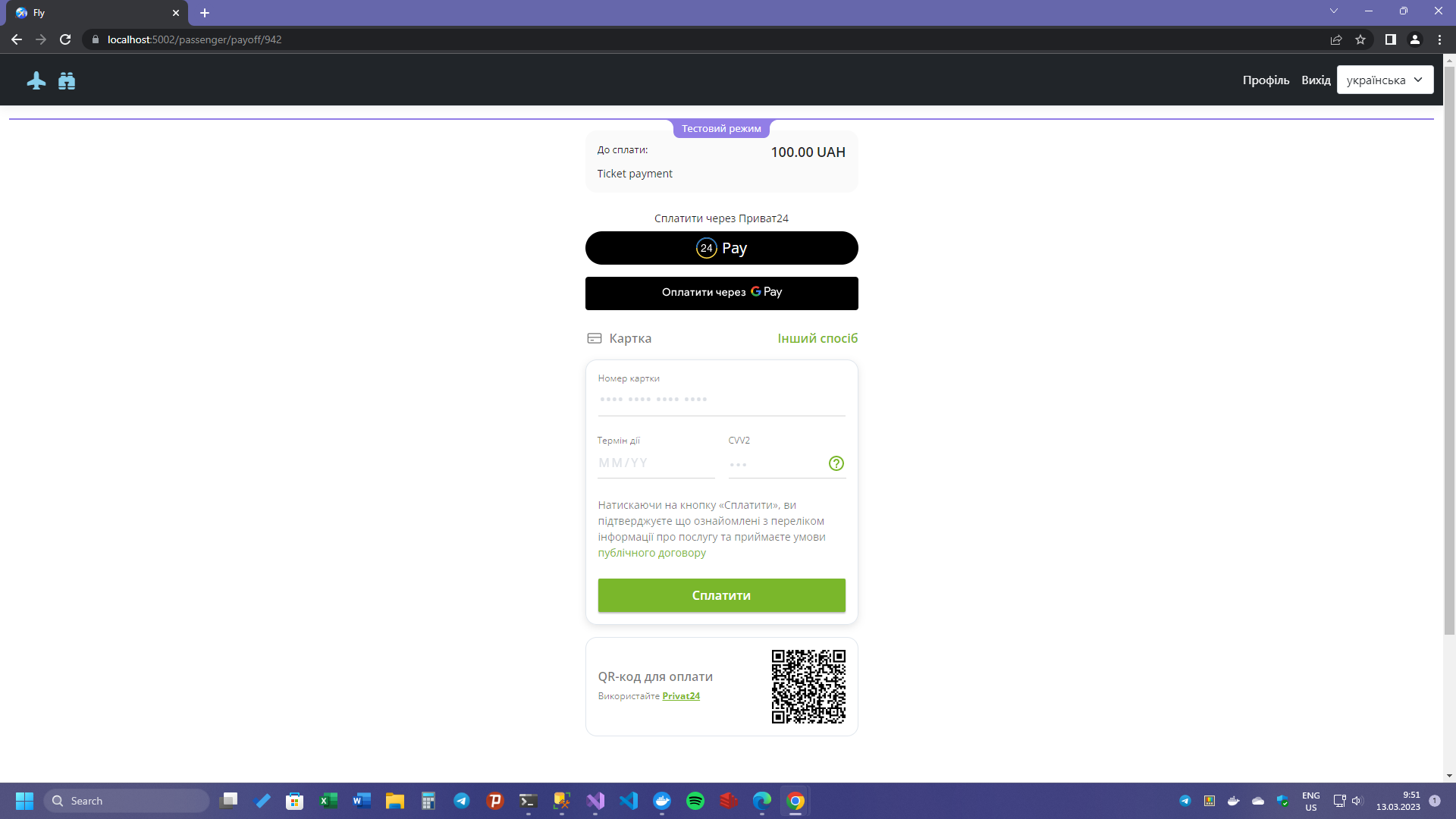The height and width of the screenshot is (819, 1456).
Task: Click the публічного договору link
Action: pyautogui.click(x=652, y=553)
